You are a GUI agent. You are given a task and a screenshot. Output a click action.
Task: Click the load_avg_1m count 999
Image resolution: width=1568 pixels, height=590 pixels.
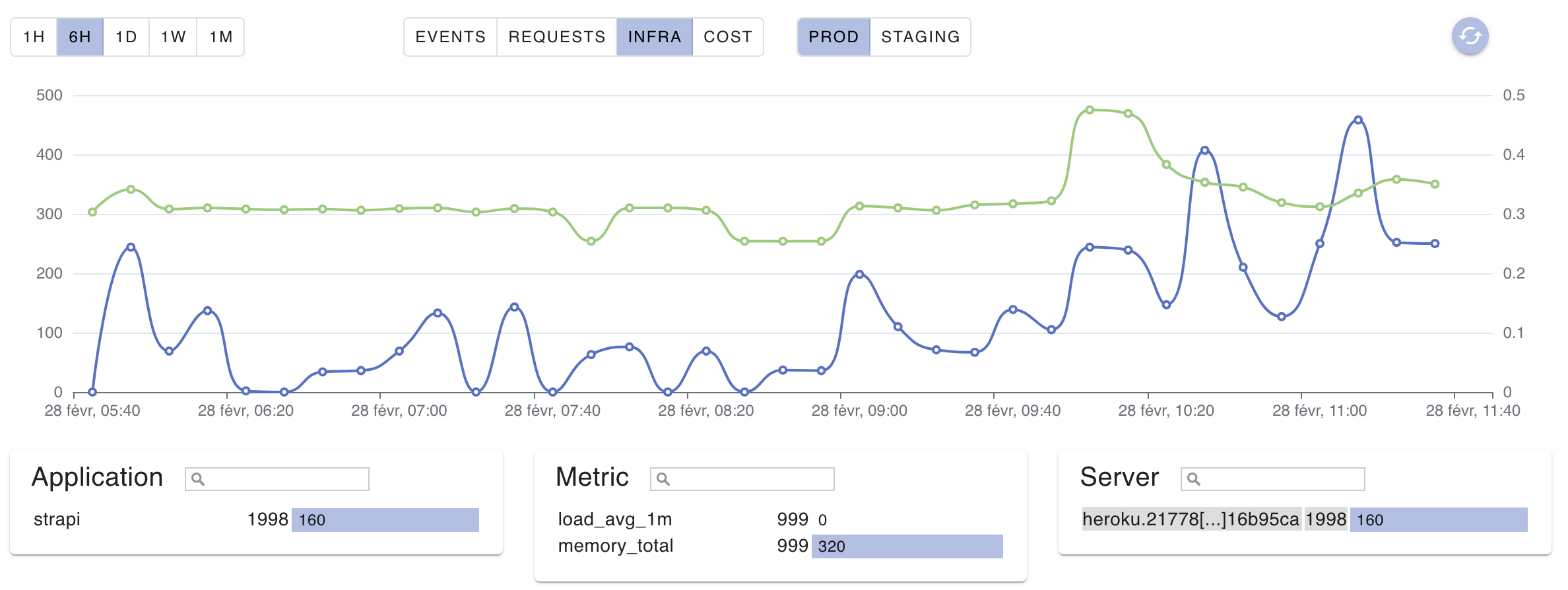[x=793, y=520]
